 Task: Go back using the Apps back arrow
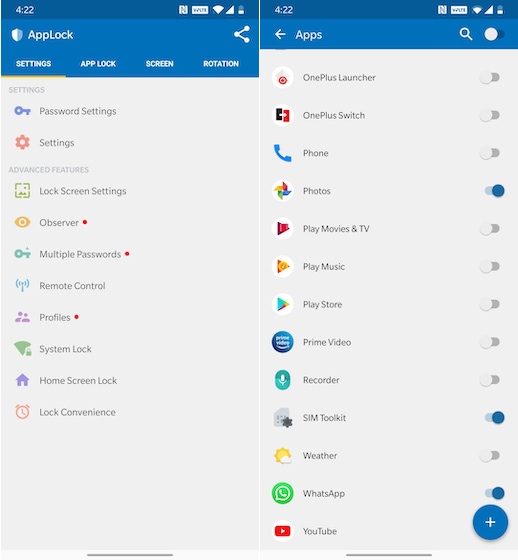coord(280,34)
